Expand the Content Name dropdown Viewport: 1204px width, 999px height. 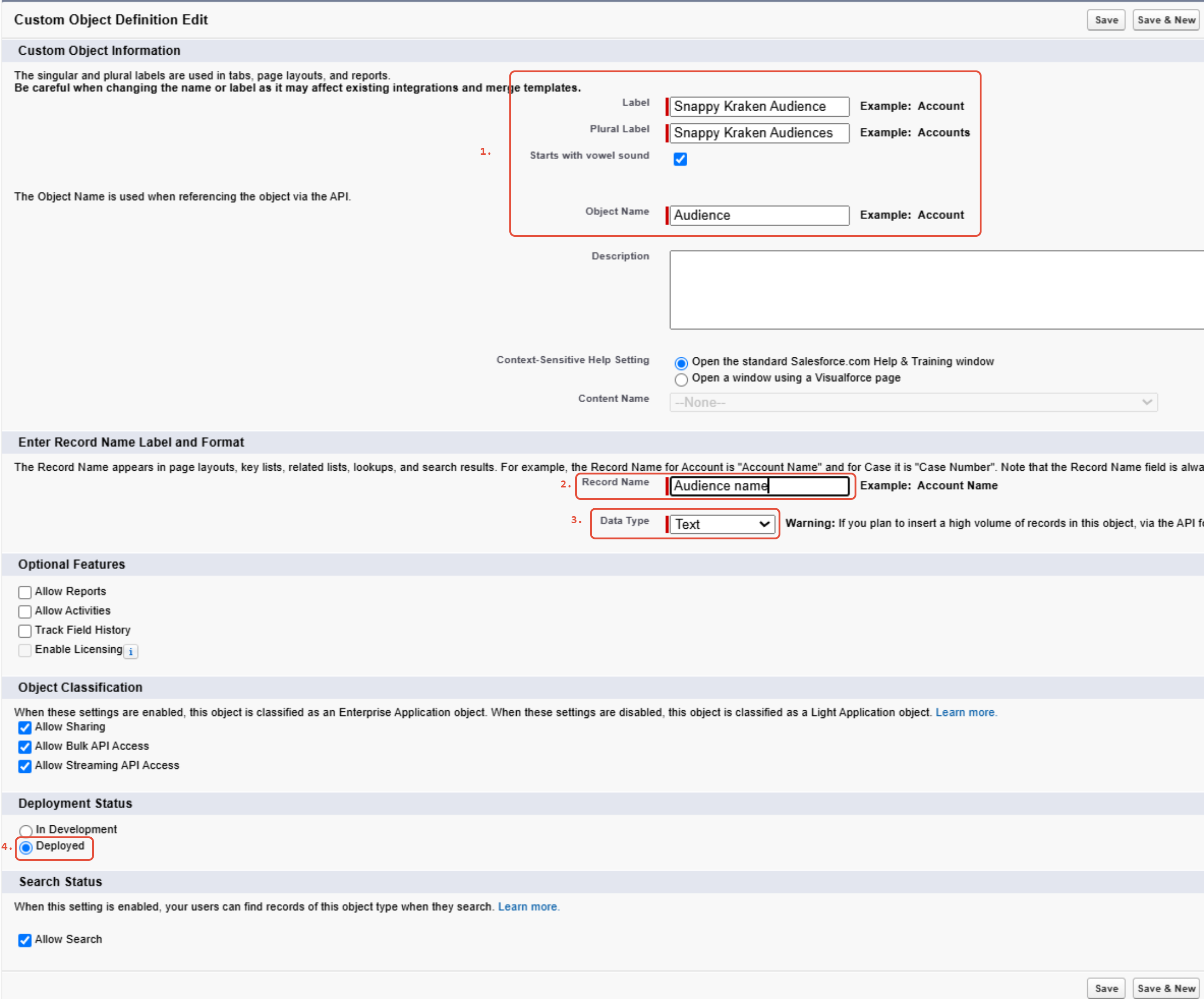pos(913,402)
